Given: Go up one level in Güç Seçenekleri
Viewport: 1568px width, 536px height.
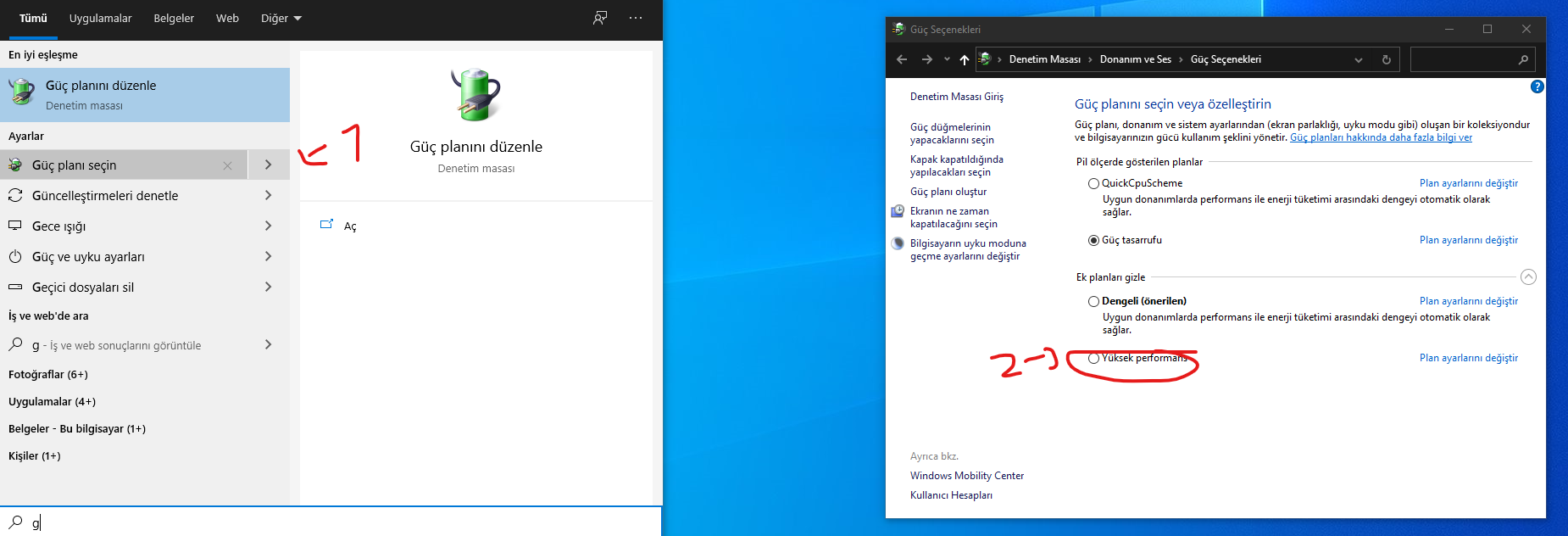Looking at the screenshot, I should coord(964,59).
